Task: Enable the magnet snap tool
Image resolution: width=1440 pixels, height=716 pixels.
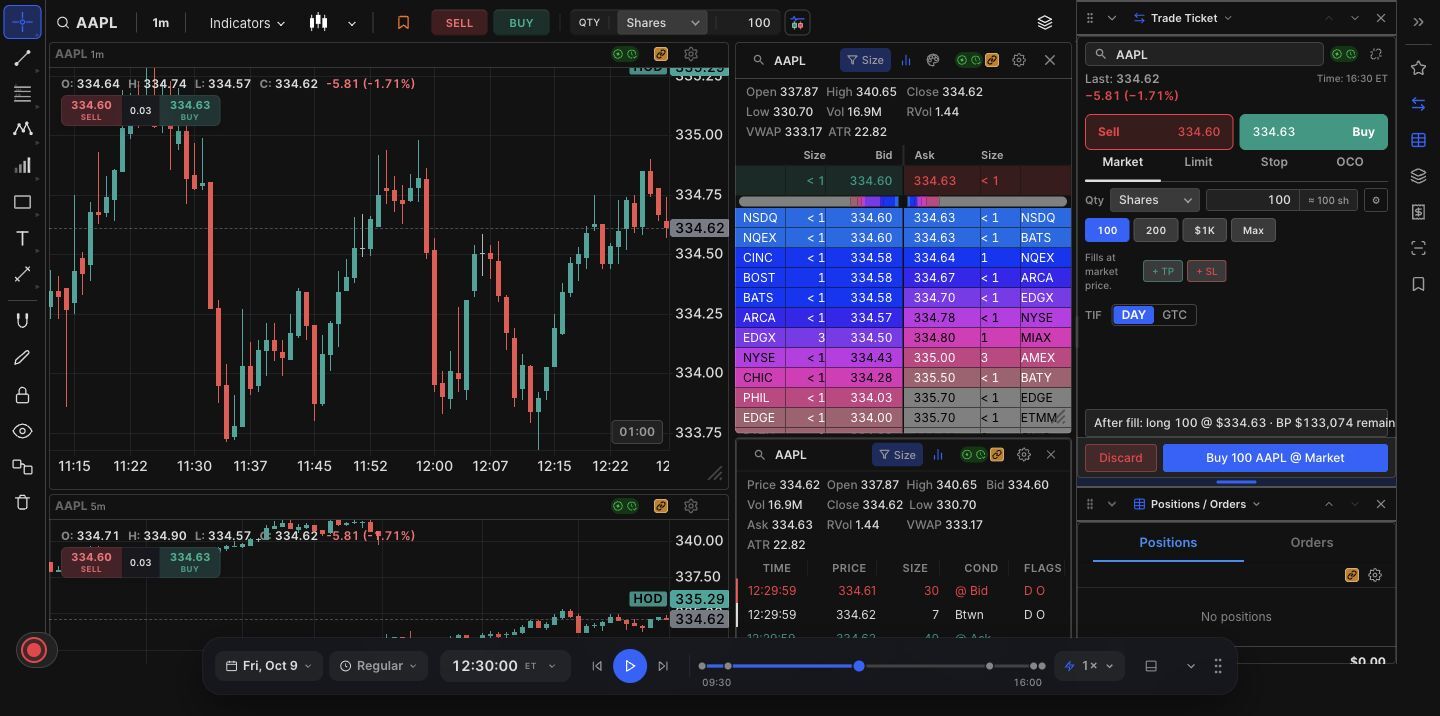Action: (x=22, y=321)
